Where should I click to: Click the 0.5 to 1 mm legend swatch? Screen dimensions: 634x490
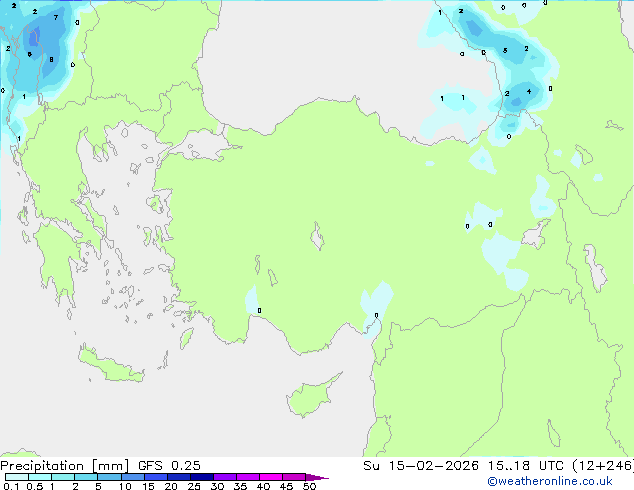coord(40,477)
